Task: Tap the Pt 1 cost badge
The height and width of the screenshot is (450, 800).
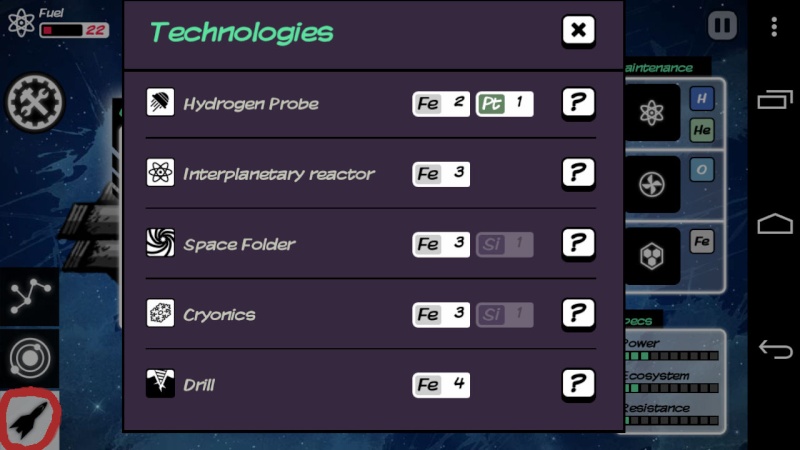Action: [505, 104]
